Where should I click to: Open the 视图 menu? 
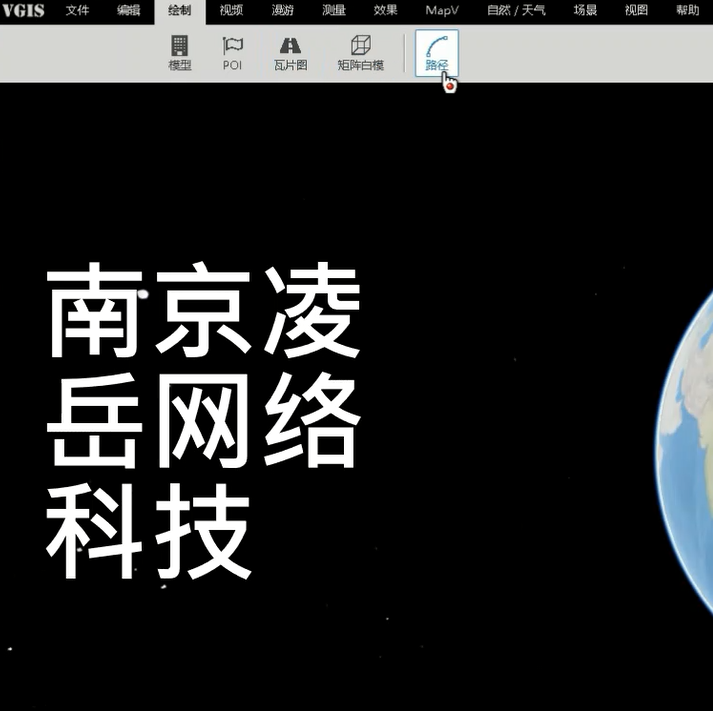pyautogui.click(x=636, y=10)
